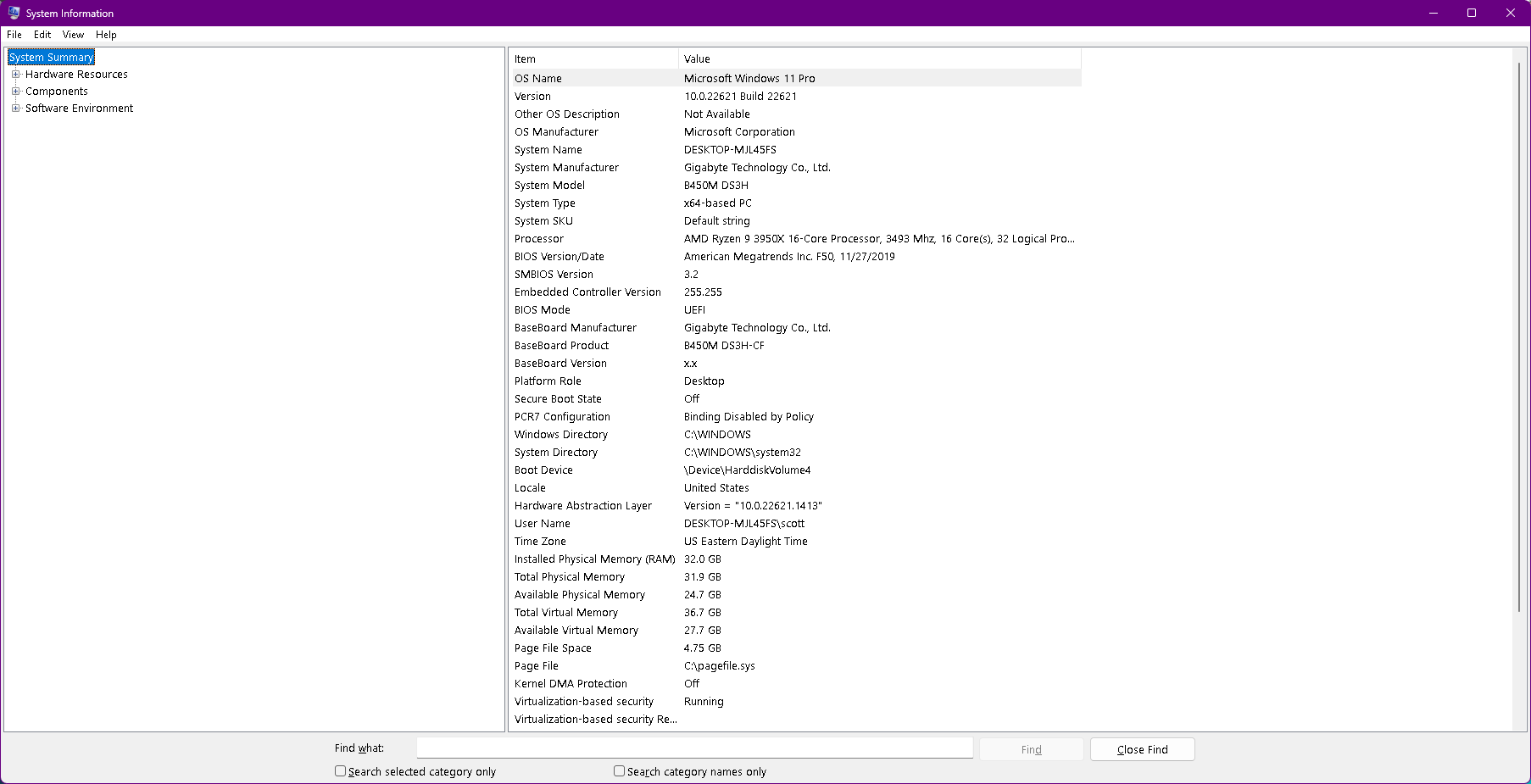Select the Secure Boot State row

click(795, 398)
